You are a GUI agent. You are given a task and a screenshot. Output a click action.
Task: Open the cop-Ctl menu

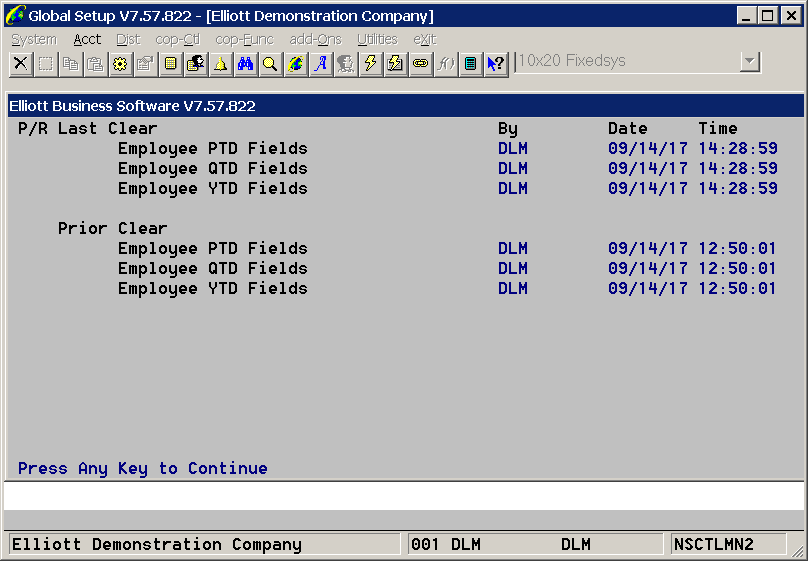pyautogui.click(x=177, y=40)
